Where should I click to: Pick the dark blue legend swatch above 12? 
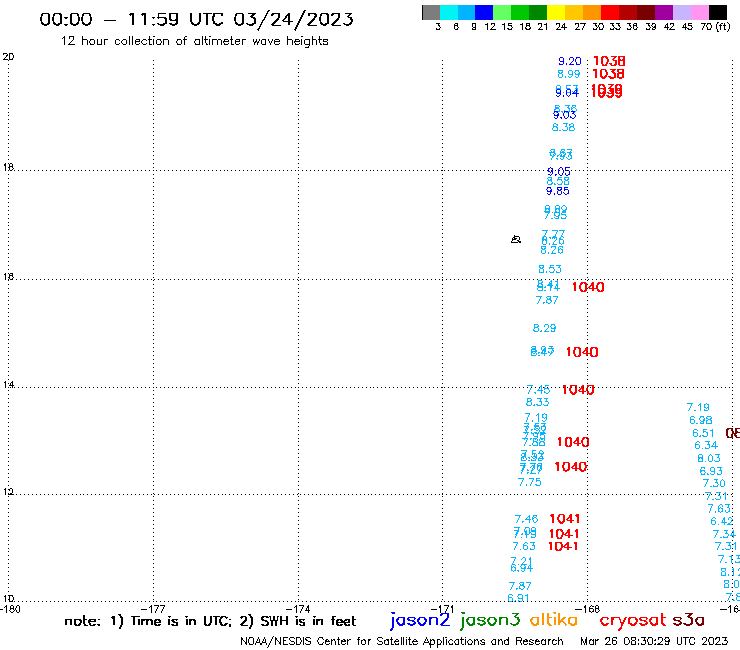pos(484,12)
